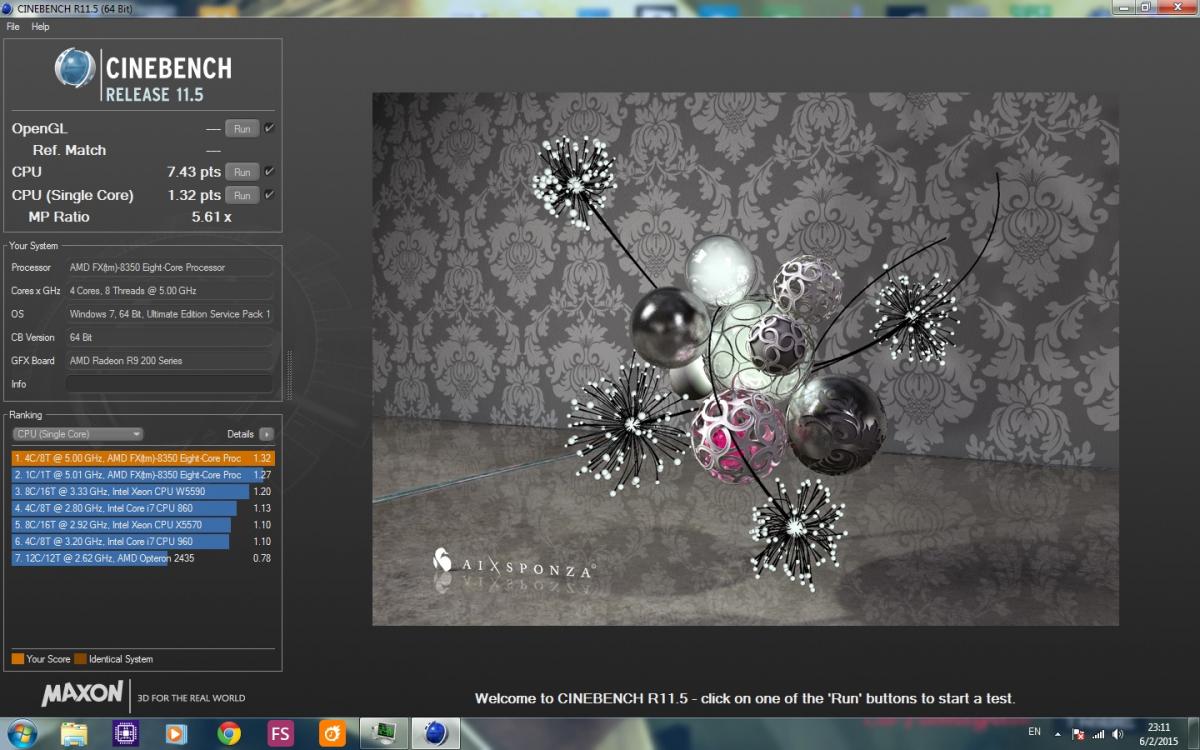Run the OpenGL benchmark test
The image size is (1200, 750).
coord(242,129)
